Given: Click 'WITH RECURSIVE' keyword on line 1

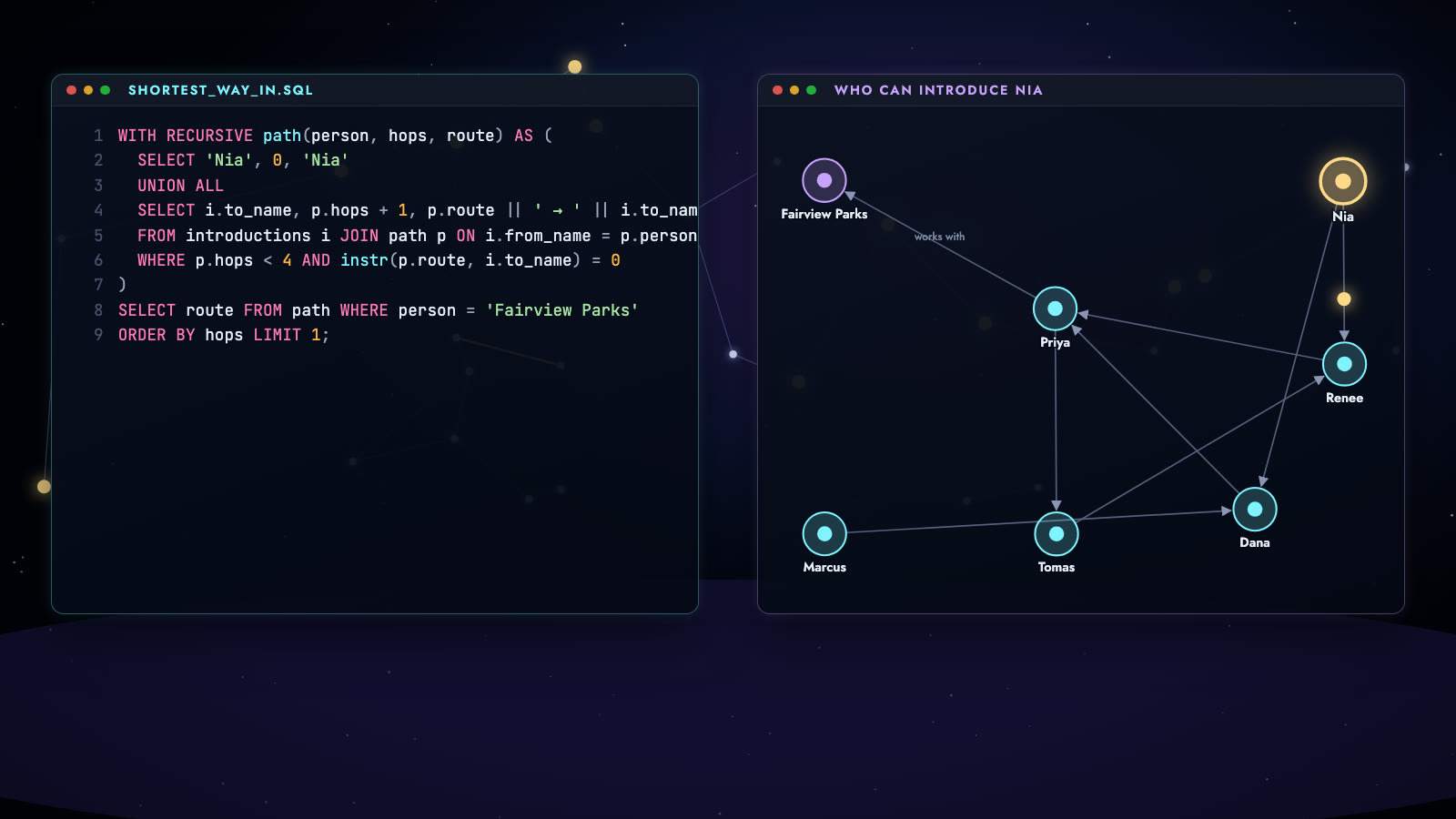Looking at the screenshot, I should click(186, 136).
